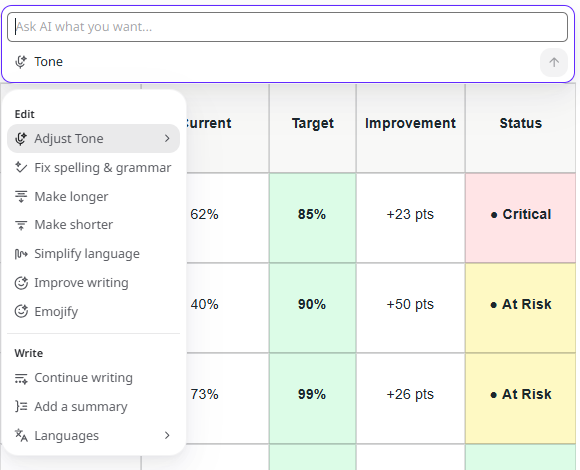Click the Tone microphone icon below input
The width and height of the screenshot is (580, 470).
point(21,62)
